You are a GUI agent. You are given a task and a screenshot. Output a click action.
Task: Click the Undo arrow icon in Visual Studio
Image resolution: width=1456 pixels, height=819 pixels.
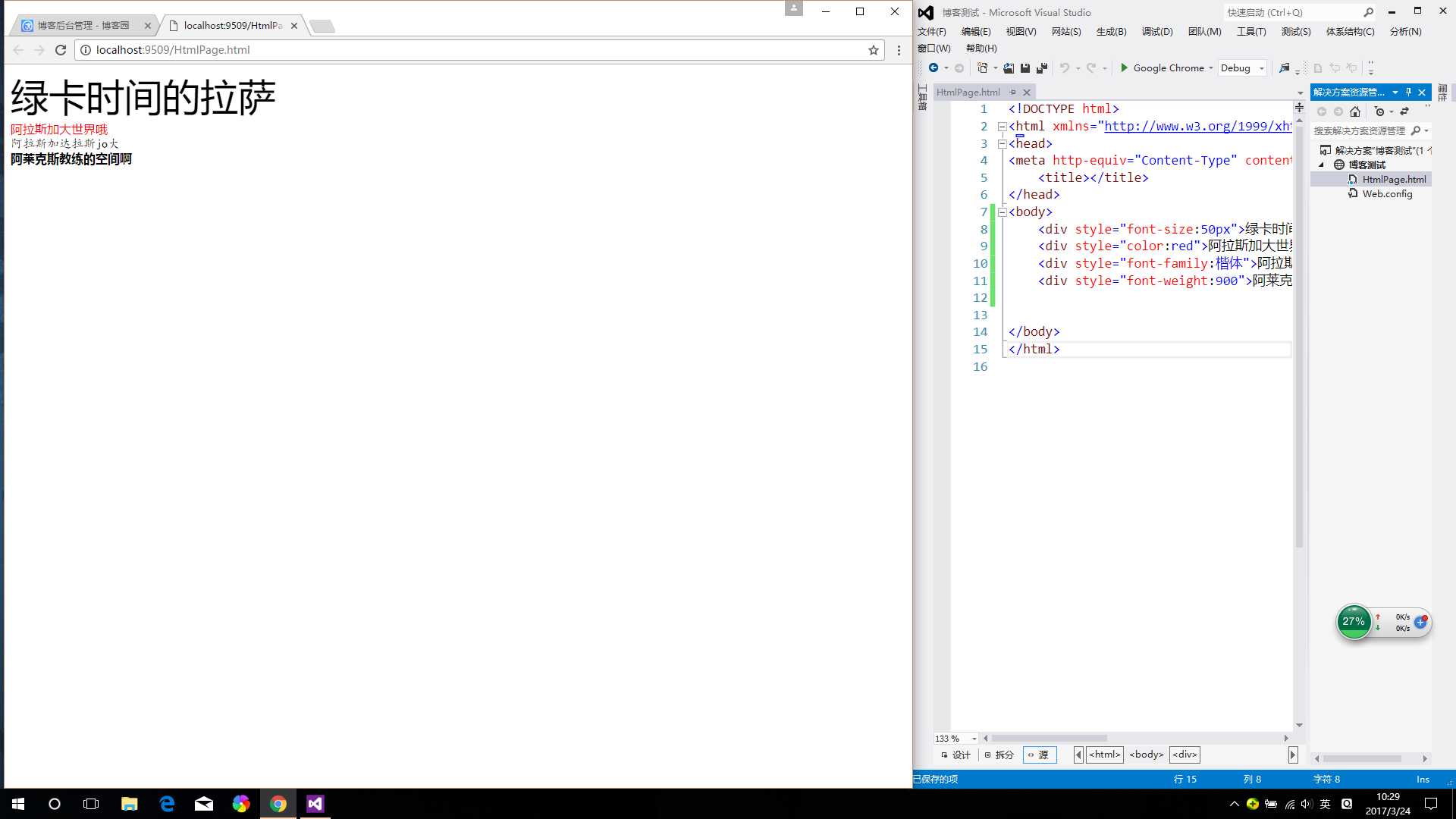[1065, 68]
